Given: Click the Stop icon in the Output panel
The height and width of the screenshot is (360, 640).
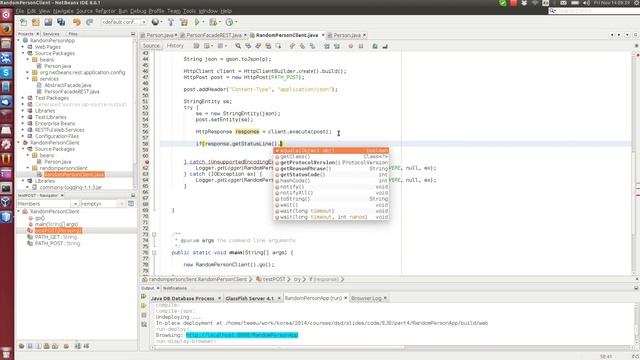Looking at the screenshot, I should click(x=144, y=315).
